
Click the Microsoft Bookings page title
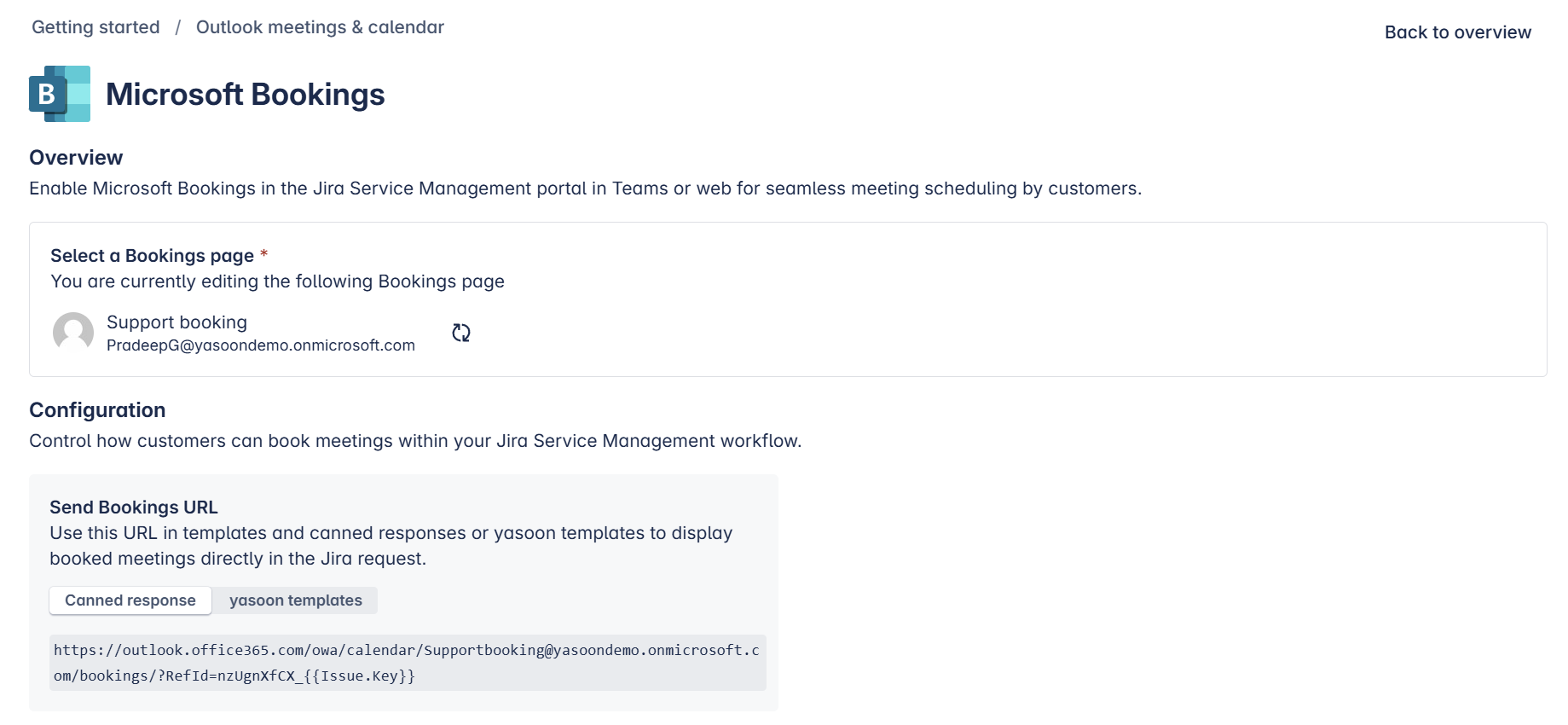(245, 95)
